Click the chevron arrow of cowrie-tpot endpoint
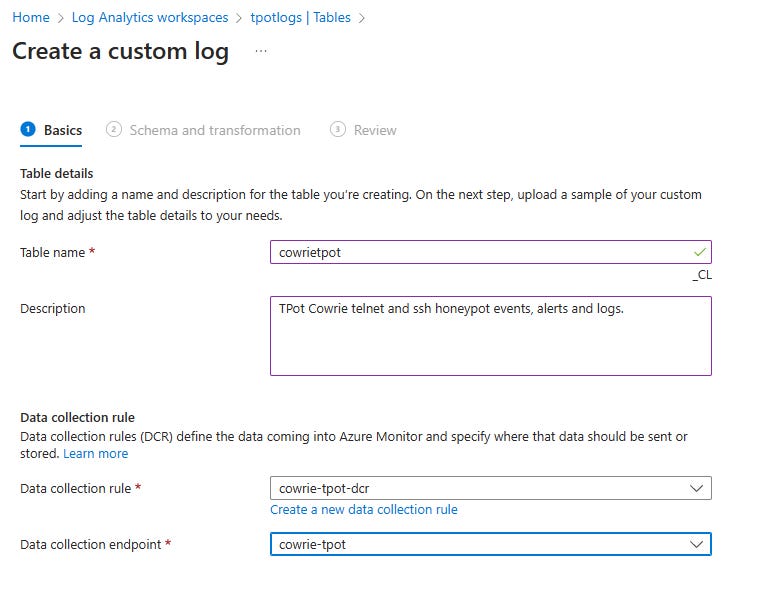Screen dimensions: 768x602 [696, 544]
